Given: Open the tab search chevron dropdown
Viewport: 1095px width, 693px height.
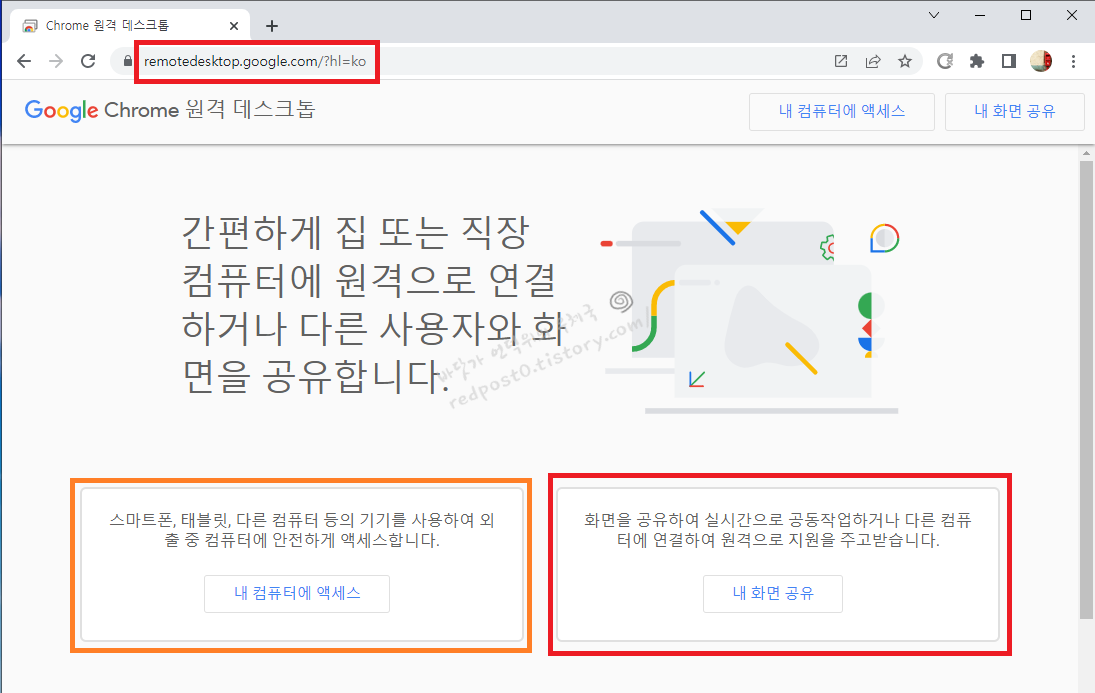Looking at the screenshot, I should pos(934,15).
